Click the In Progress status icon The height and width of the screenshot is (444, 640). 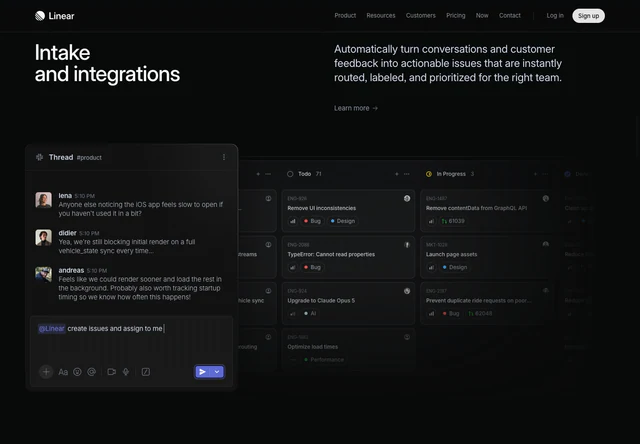pyautogui.click(x=429, y=174)
